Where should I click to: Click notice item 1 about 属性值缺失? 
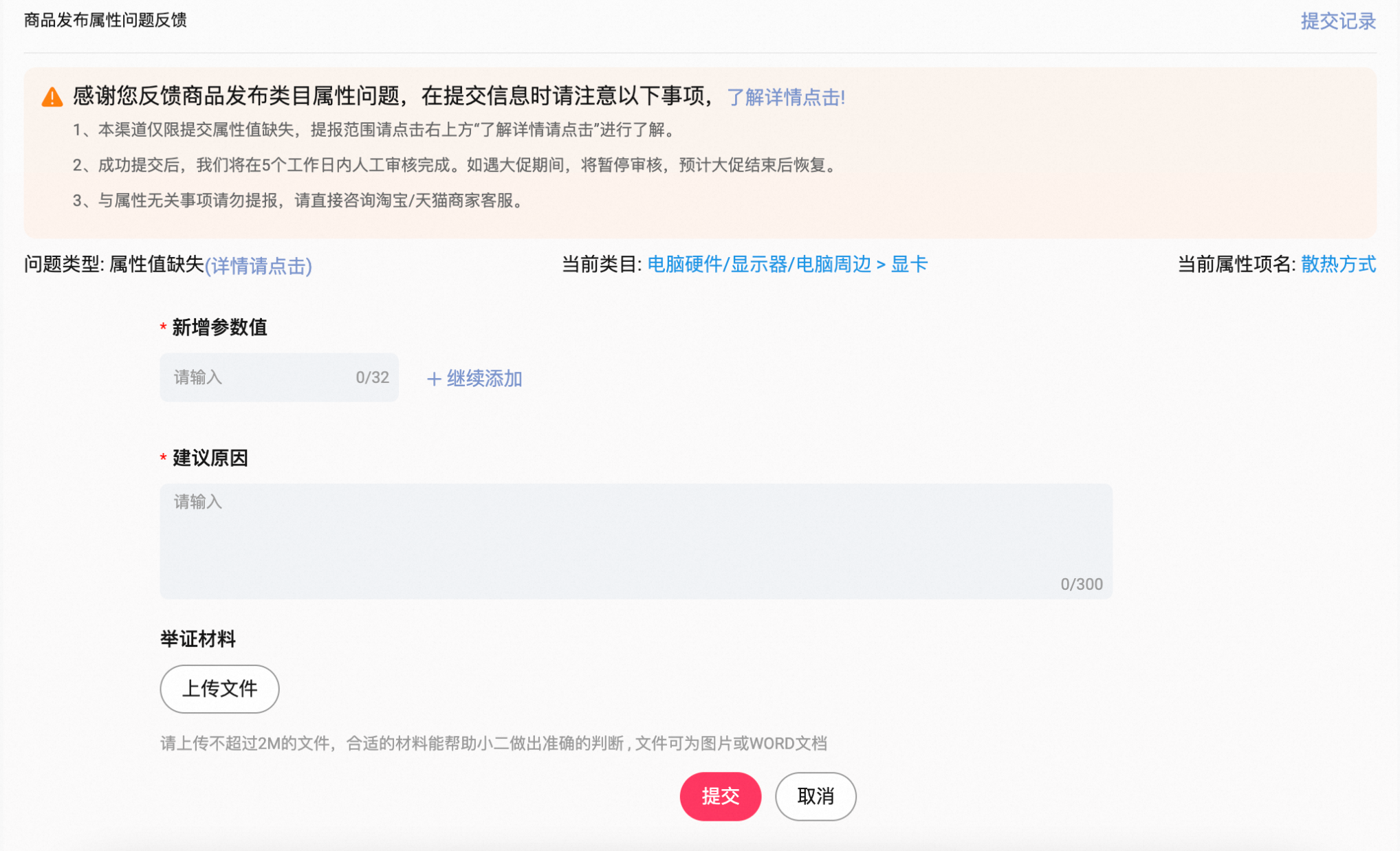click(x=375, y=130)
